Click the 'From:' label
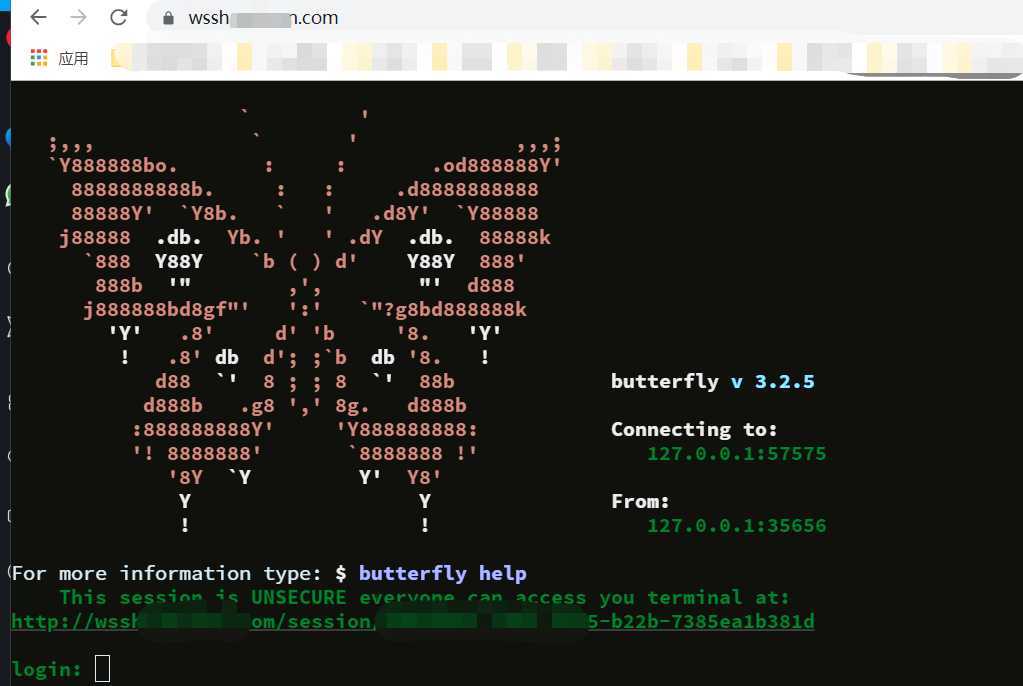Image resolution: width=1023 pixels, height=686 pixels. [640, 501]
